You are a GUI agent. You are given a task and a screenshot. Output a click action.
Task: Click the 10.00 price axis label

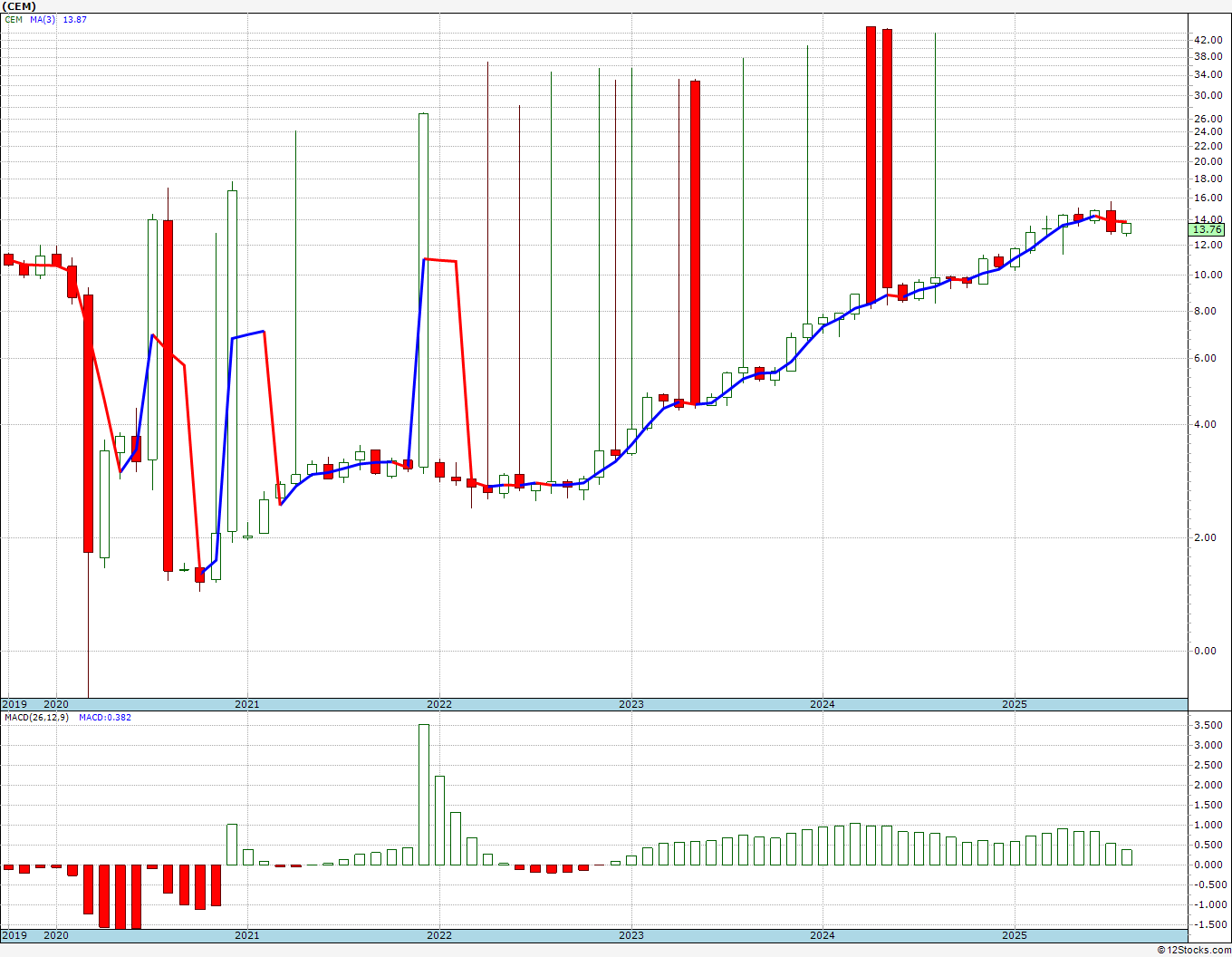[x=1208, y=275]
